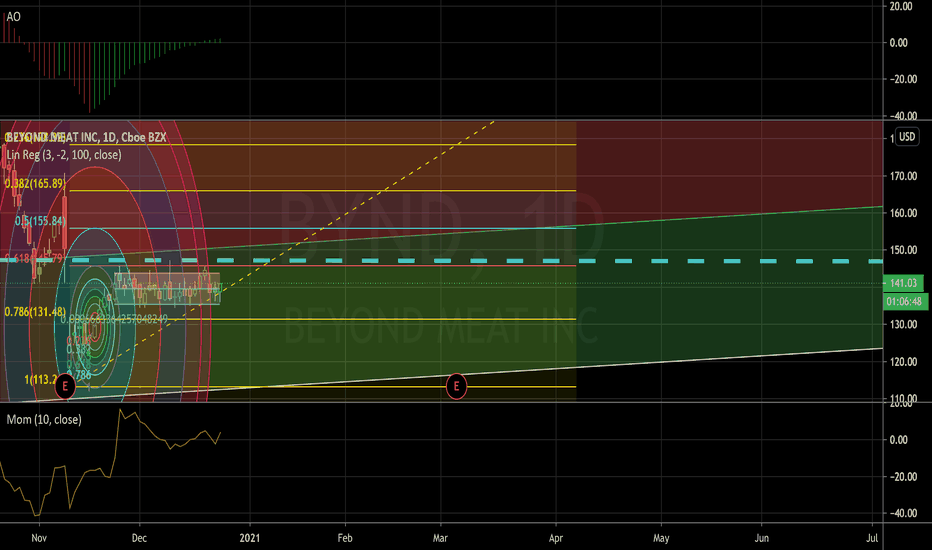Click the BEYOND MEAT INC, 1D, Cboe BZX title
This screenshot has height=550, width=932.
coord(86,137)
